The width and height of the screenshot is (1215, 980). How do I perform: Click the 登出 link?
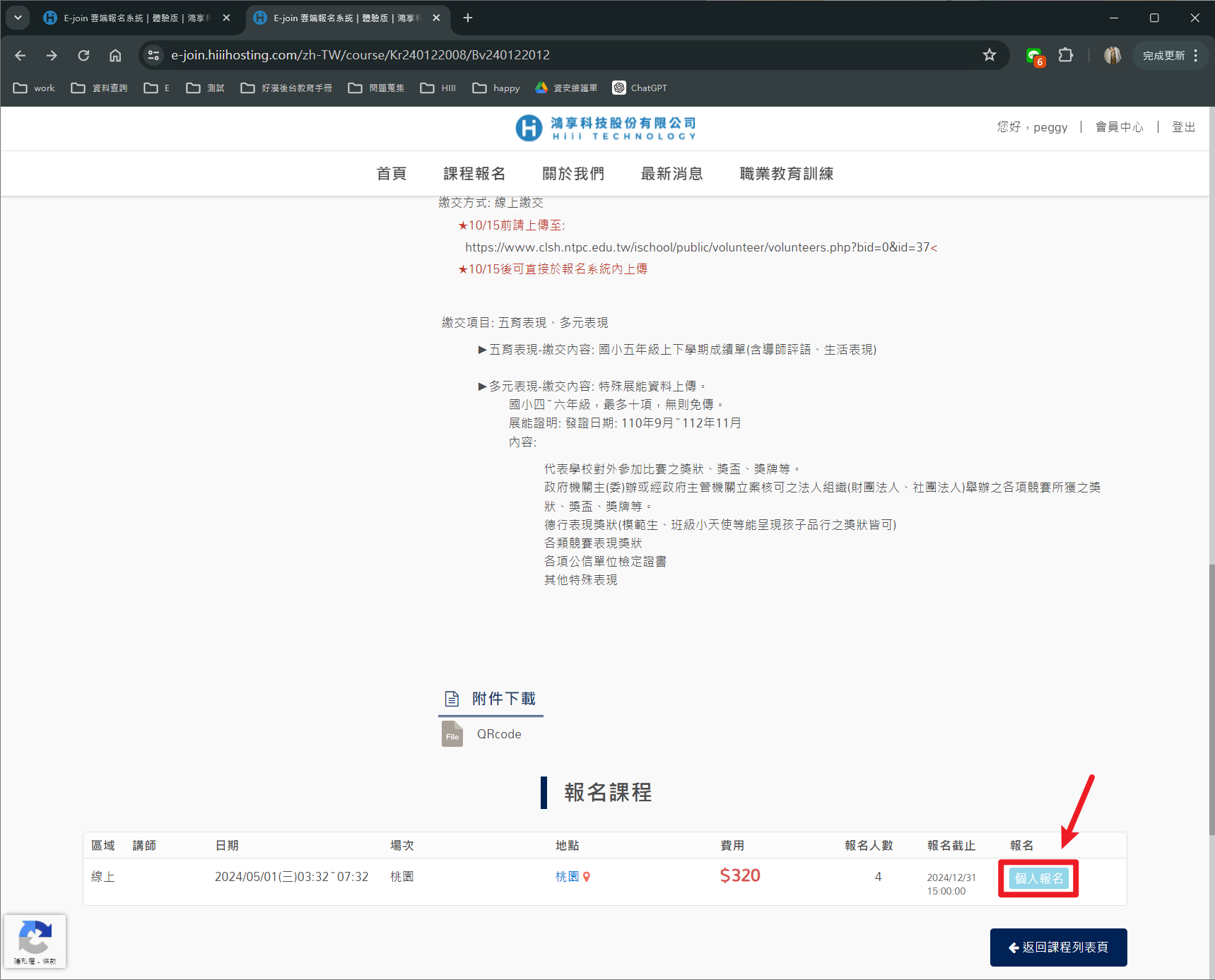pos(1183,127)
